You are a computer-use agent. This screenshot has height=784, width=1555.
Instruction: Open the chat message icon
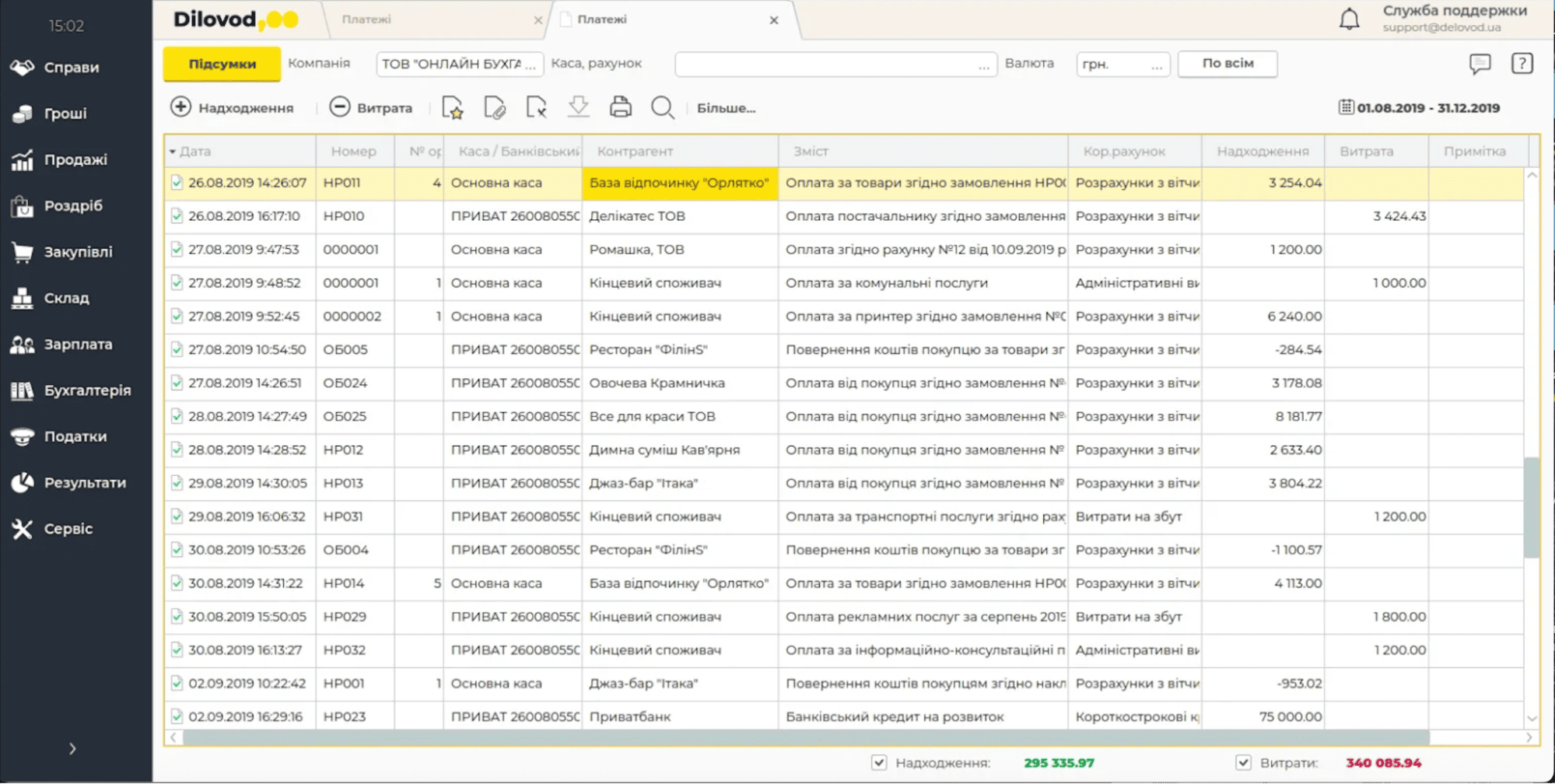[1480, 64]
